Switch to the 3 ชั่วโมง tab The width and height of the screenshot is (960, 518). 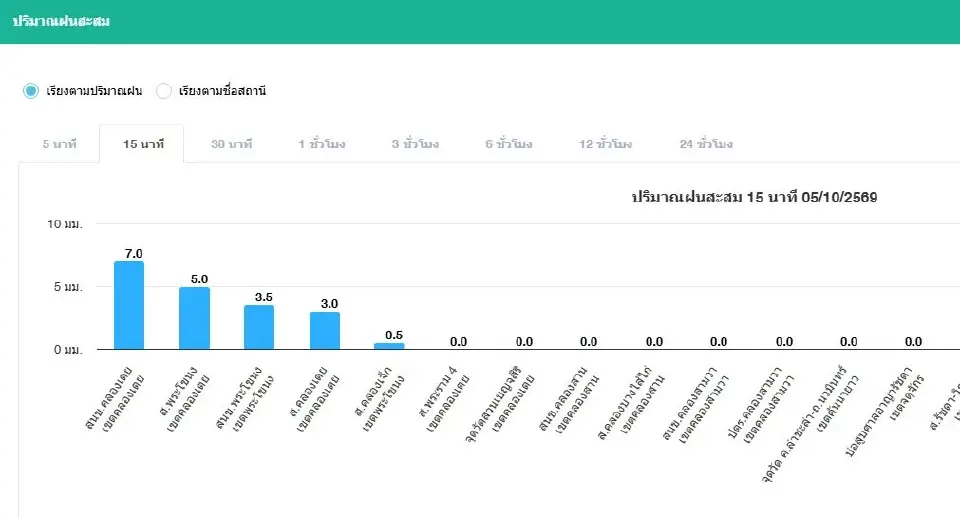coord(415,144)
